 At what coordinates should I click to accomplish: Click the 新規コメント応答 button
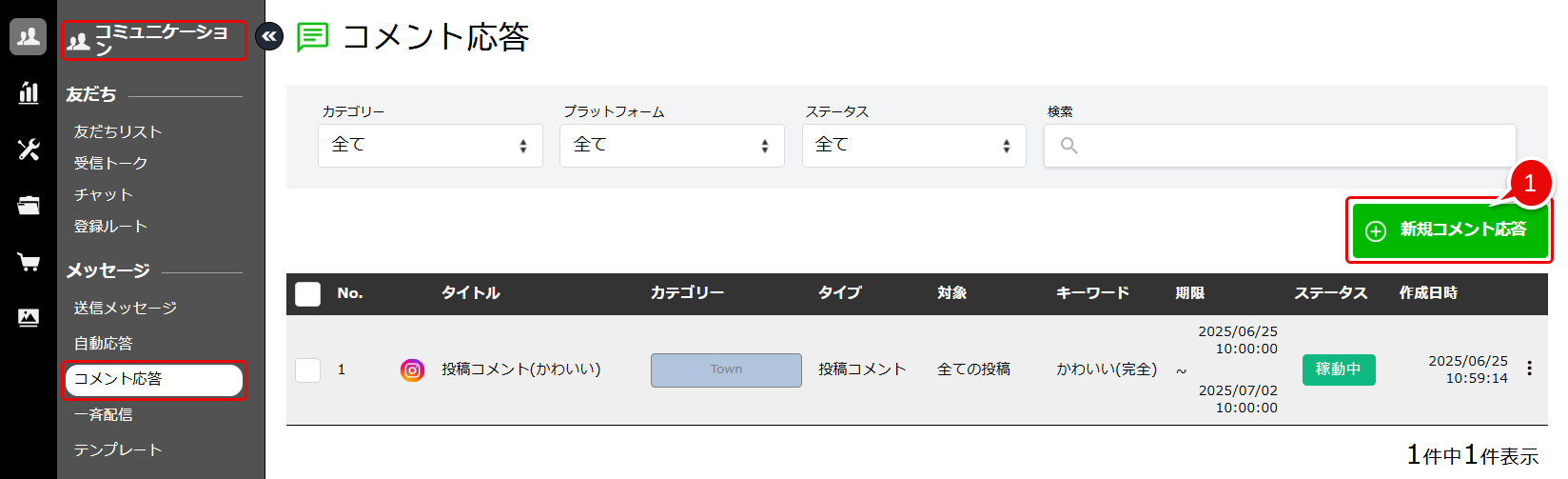pyautogui.click(x=1448, y=230)
